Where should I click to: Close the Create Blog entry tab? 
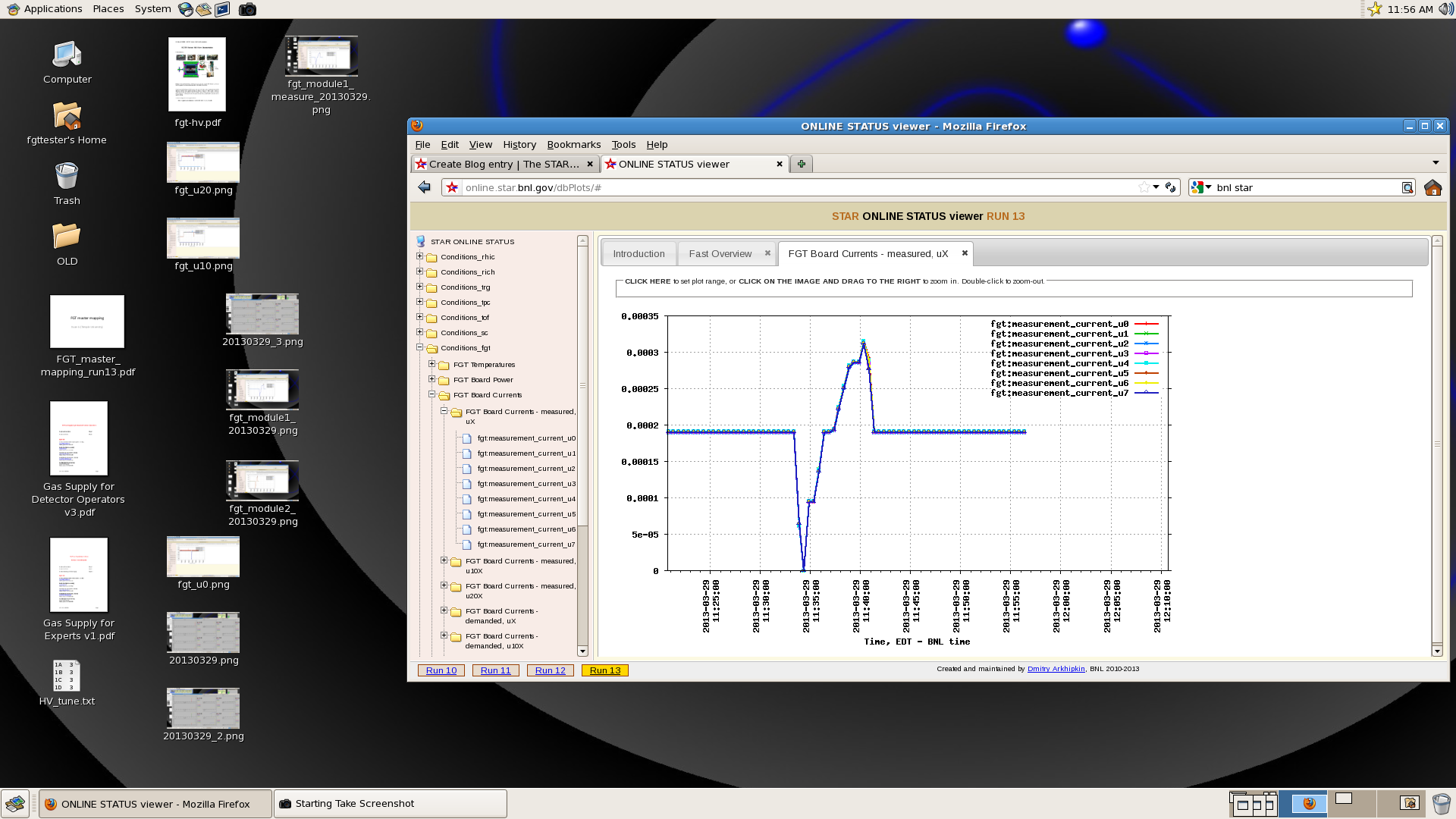click(x=590, y=164)
